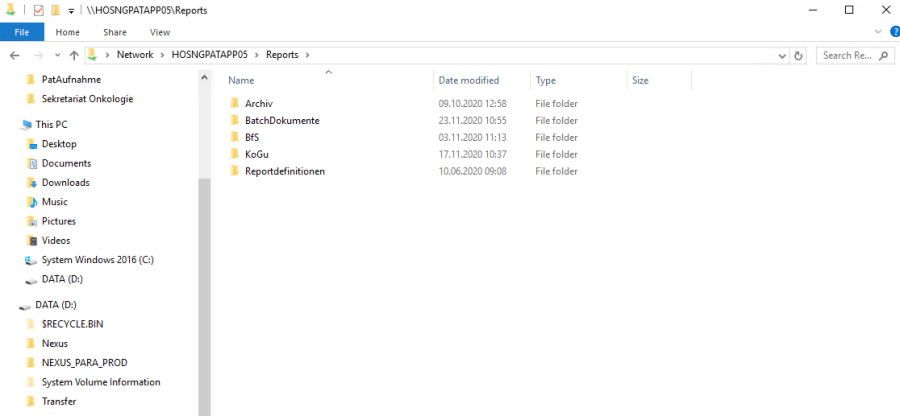Open the Share ribbon tab

[115, 32]
